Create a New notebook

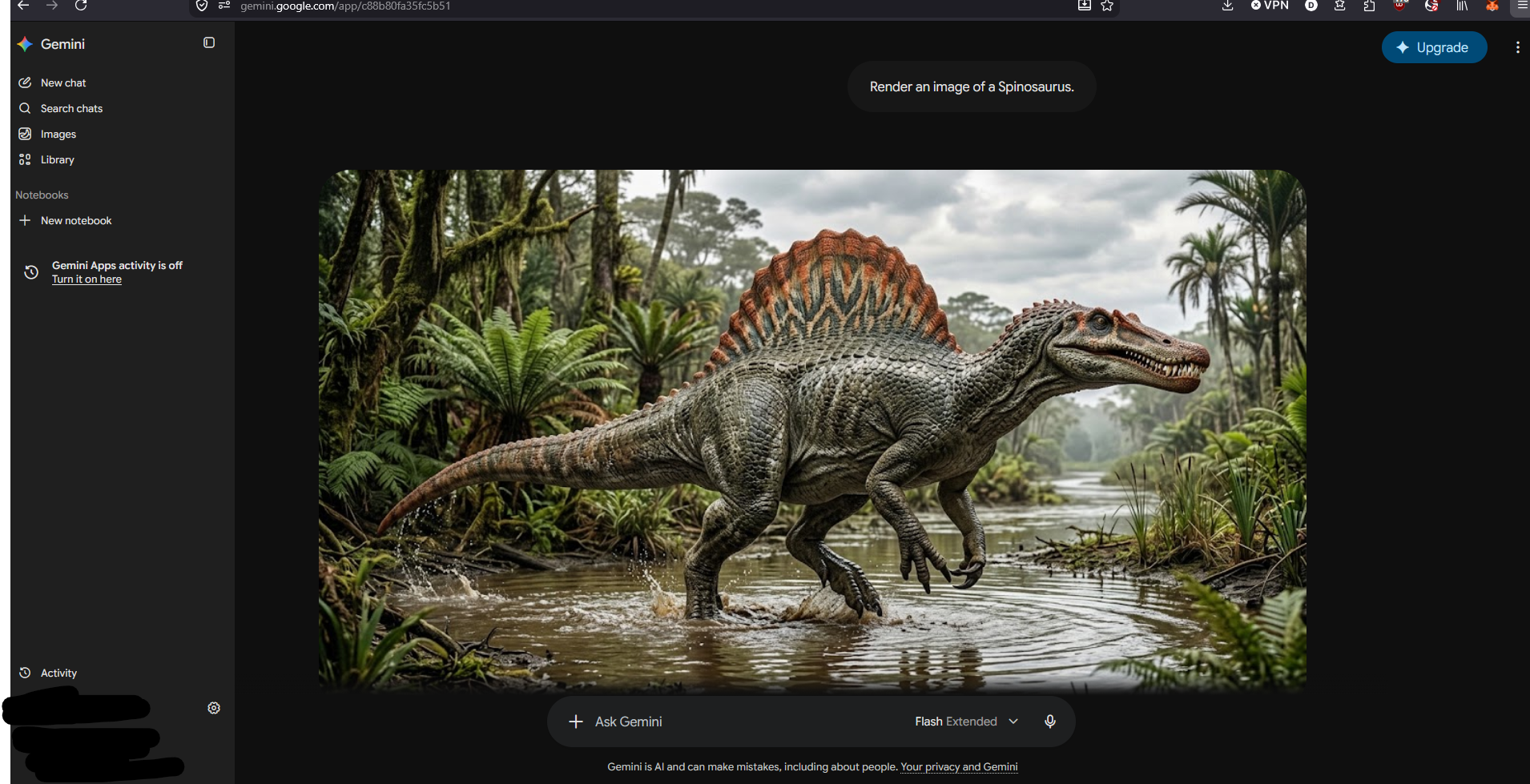coord(65,220)
